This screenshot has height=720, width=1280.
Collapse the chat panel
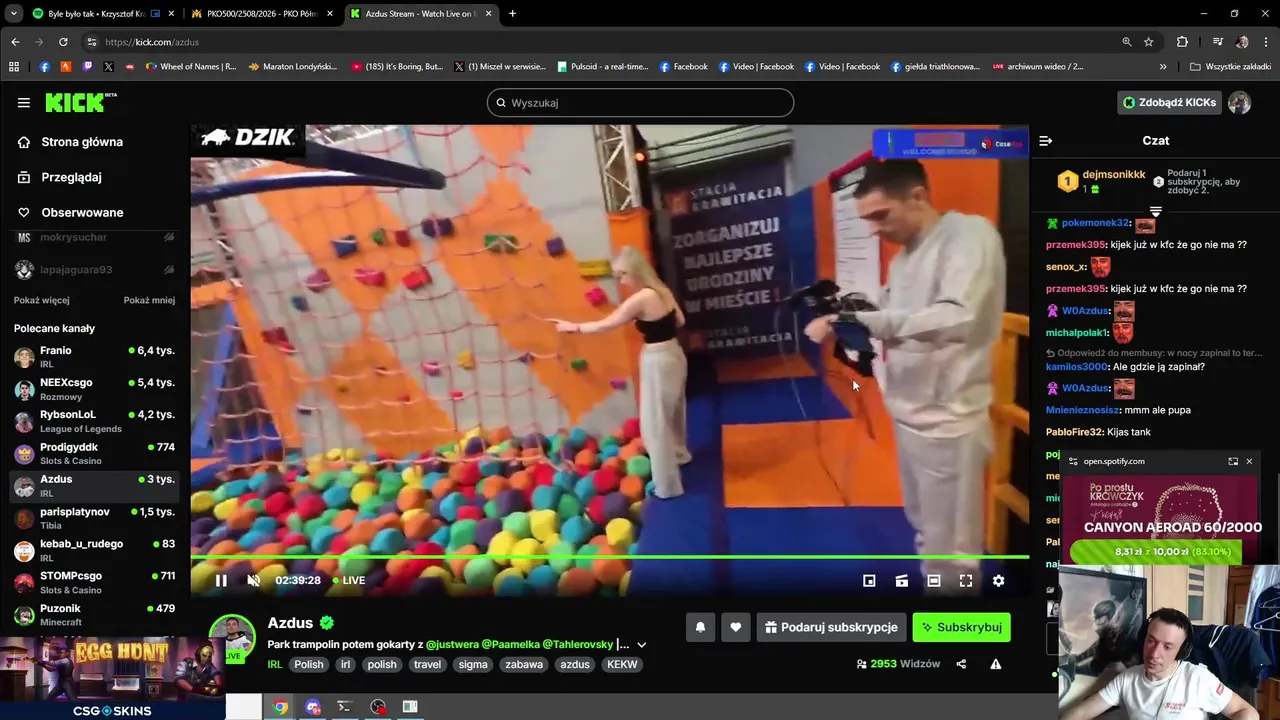coord(1045,141)
